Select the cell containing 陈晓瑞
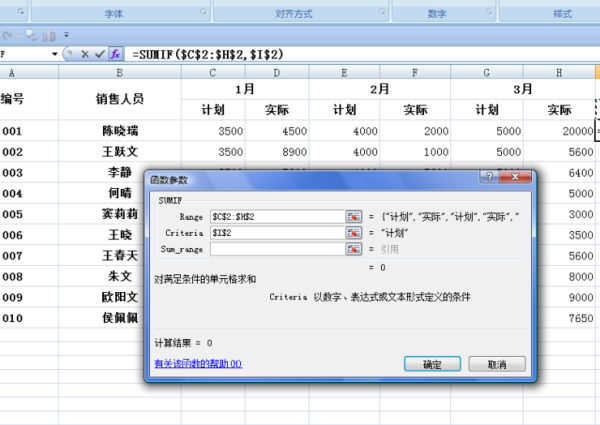Viewport: 600px width, 425px height. [x=119, y=131]
